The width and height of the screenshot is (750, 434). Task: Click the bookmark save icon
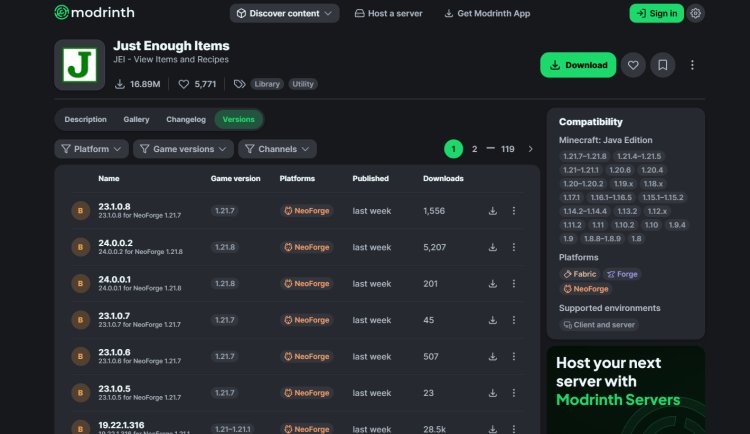tap(661, 65)
